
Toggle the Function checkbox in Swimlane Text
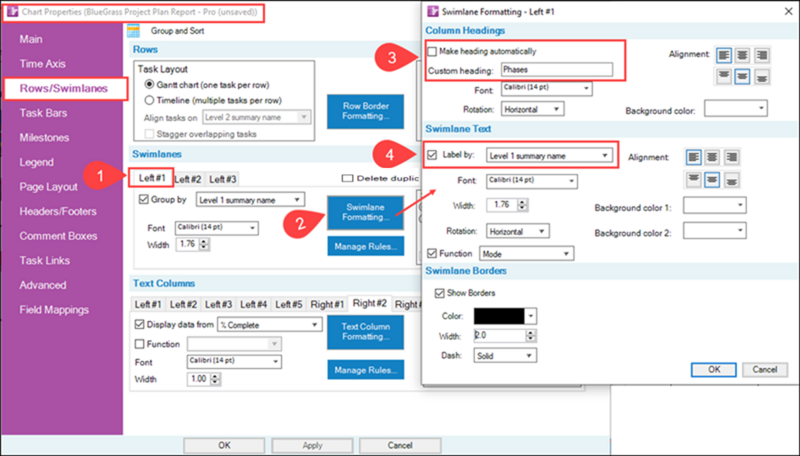(x=433, y=254)
